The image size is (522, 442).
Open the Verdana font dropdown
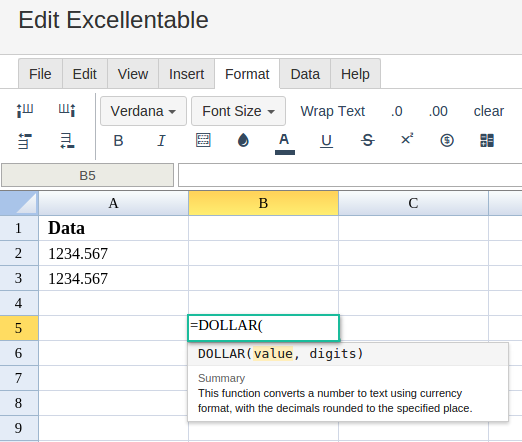pyautogui.click(x=143, y=111)
